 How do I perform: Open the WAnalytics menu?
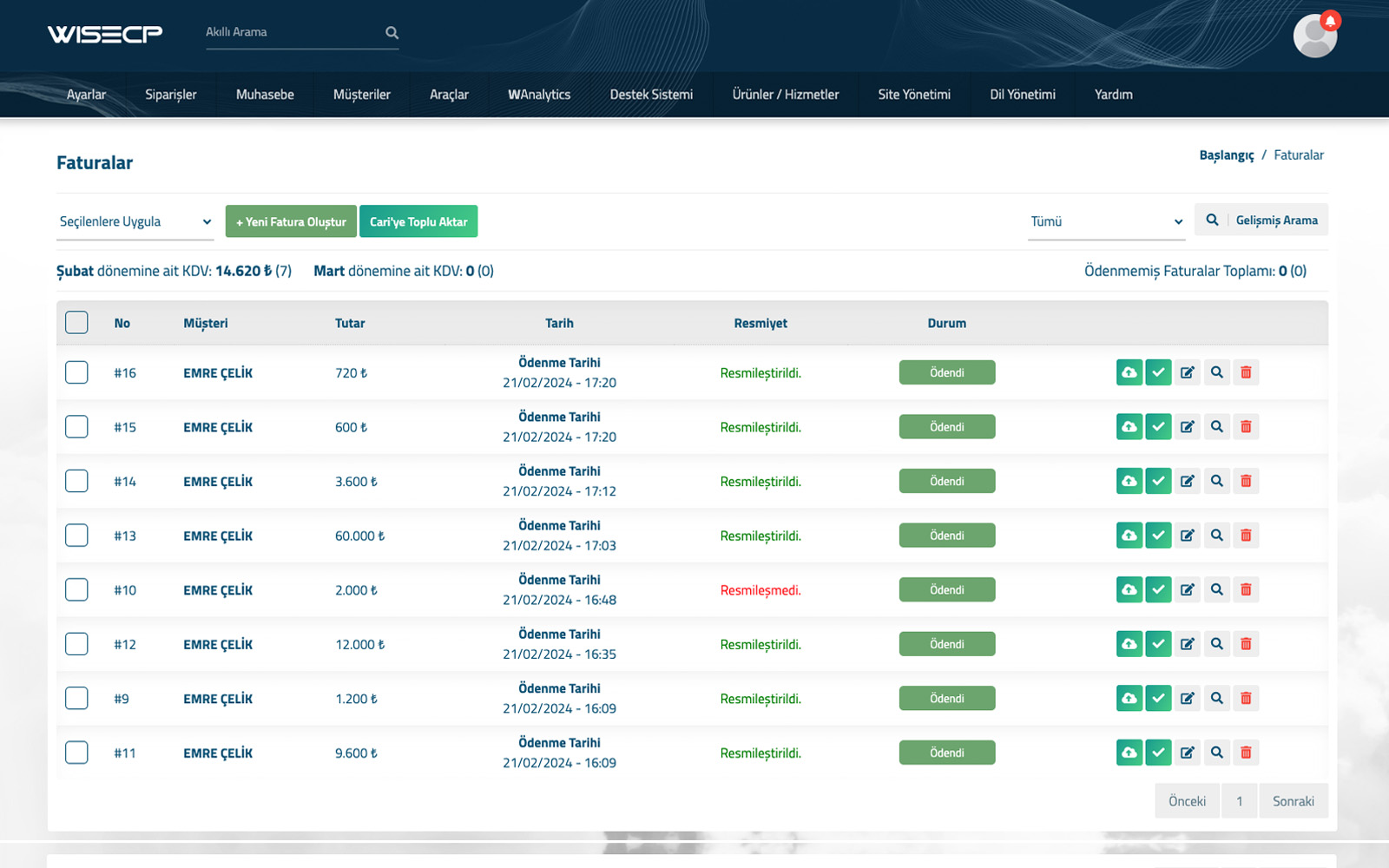pos(539,95)
